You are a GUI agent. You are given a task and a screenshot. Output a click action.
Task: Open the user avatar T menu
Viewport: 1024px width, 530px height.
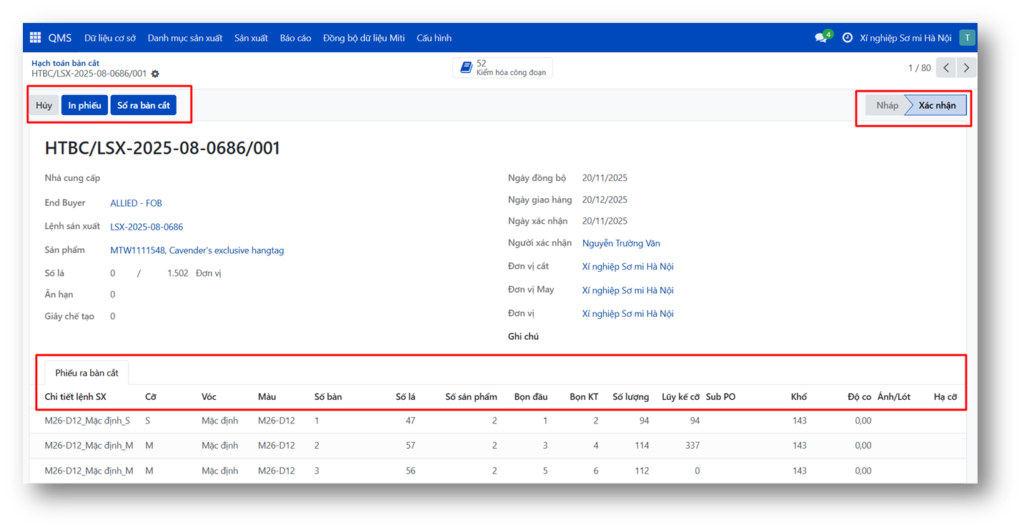[x=967, y=38]
